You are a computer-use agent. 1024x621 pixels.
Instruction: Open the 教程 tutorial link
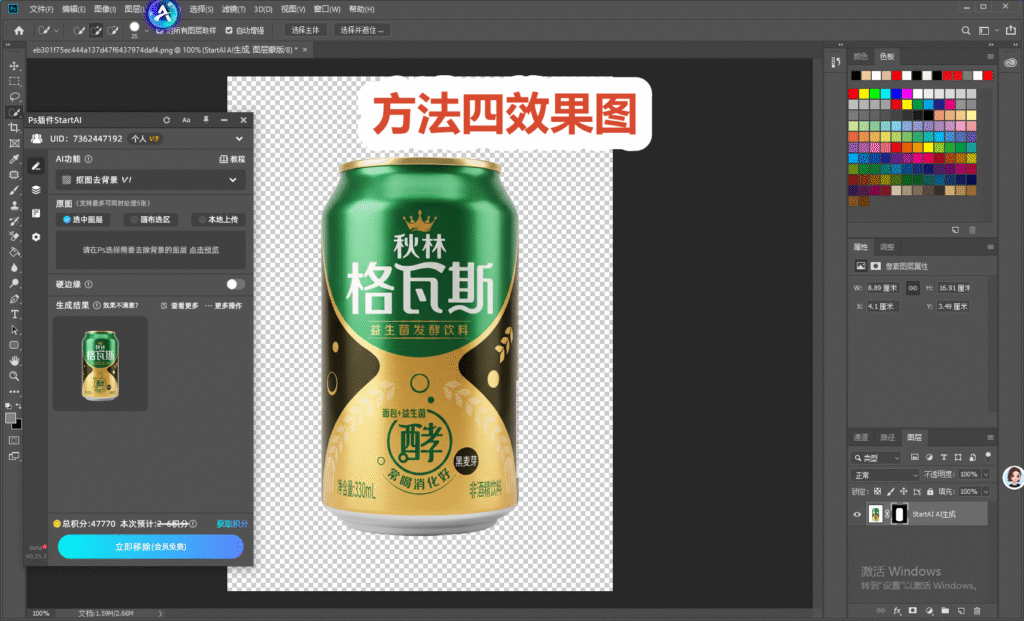coord(232,159)
